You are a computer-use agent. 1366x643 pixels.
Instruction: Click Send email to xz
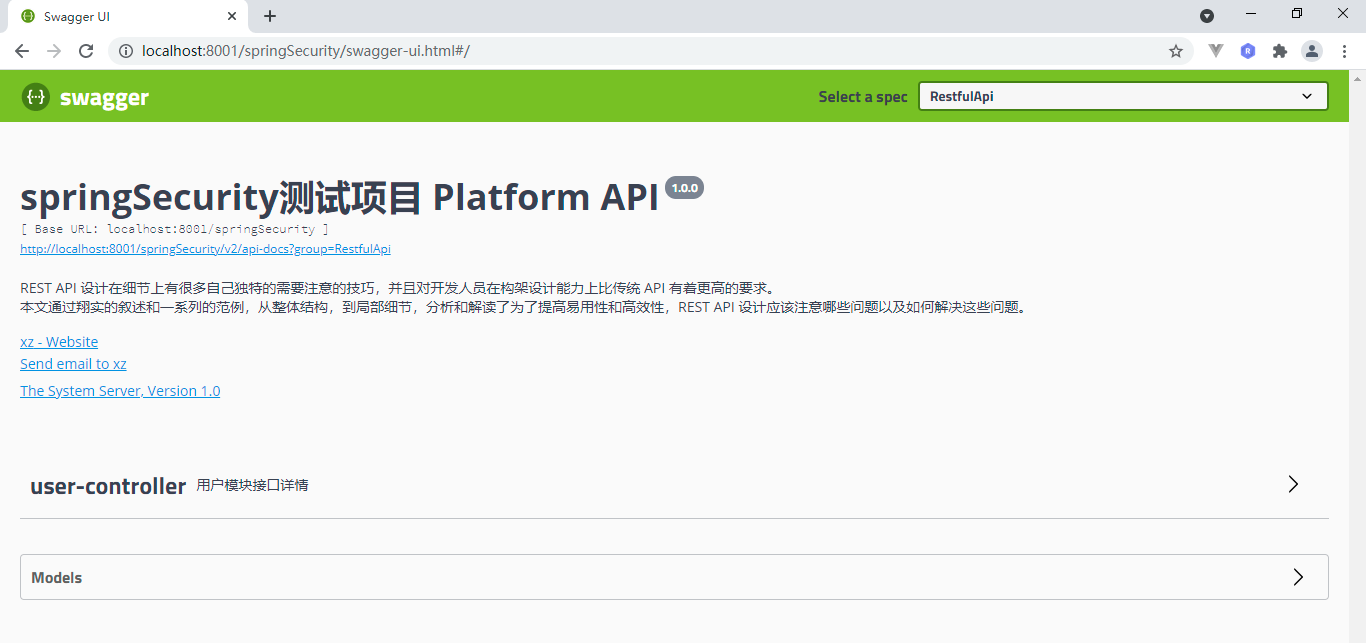click(73, 364)
